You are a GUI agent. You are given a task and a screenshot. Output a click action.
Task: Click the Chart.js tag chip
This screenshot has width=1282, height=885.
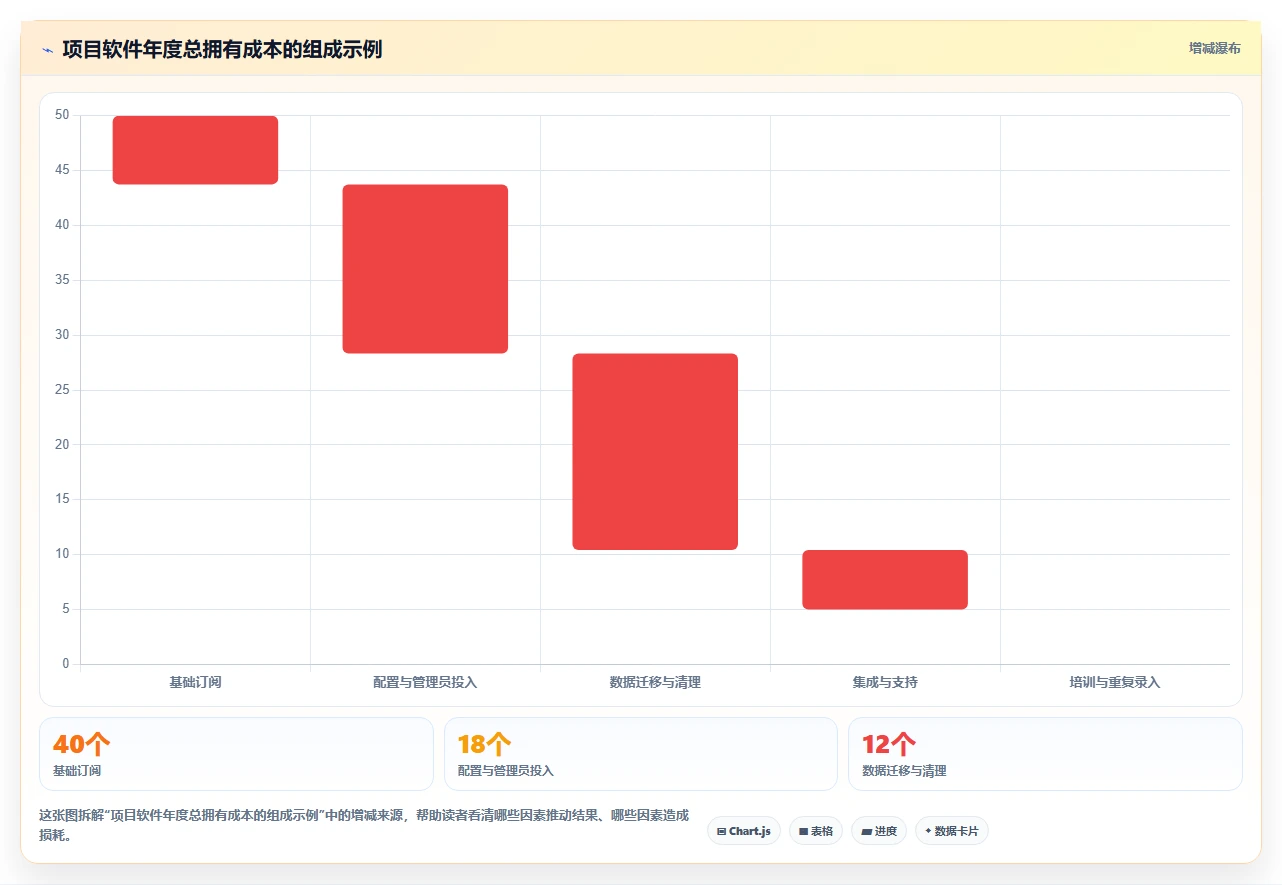[744, 831]
